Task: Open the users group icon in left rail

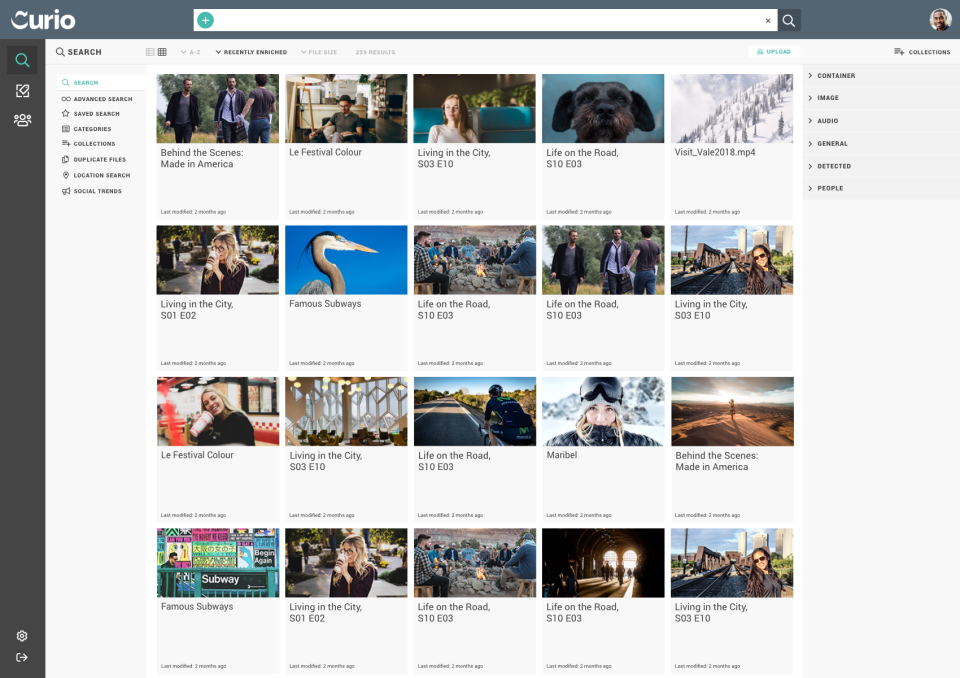Action: (22, 120)
